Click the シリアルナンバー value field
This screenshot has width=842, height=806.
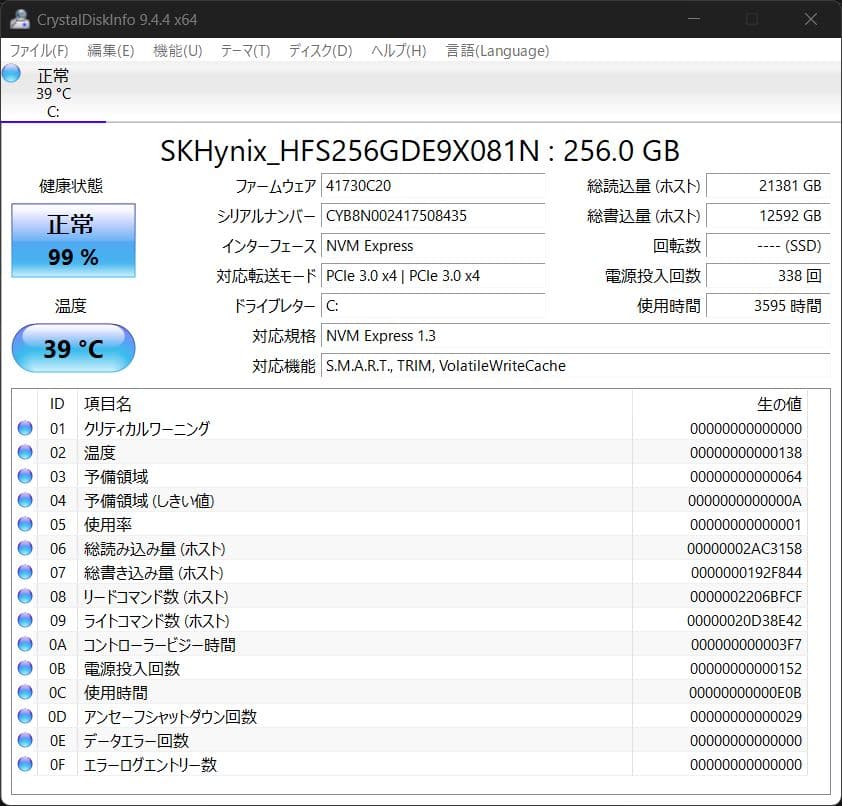coord(434,216)
